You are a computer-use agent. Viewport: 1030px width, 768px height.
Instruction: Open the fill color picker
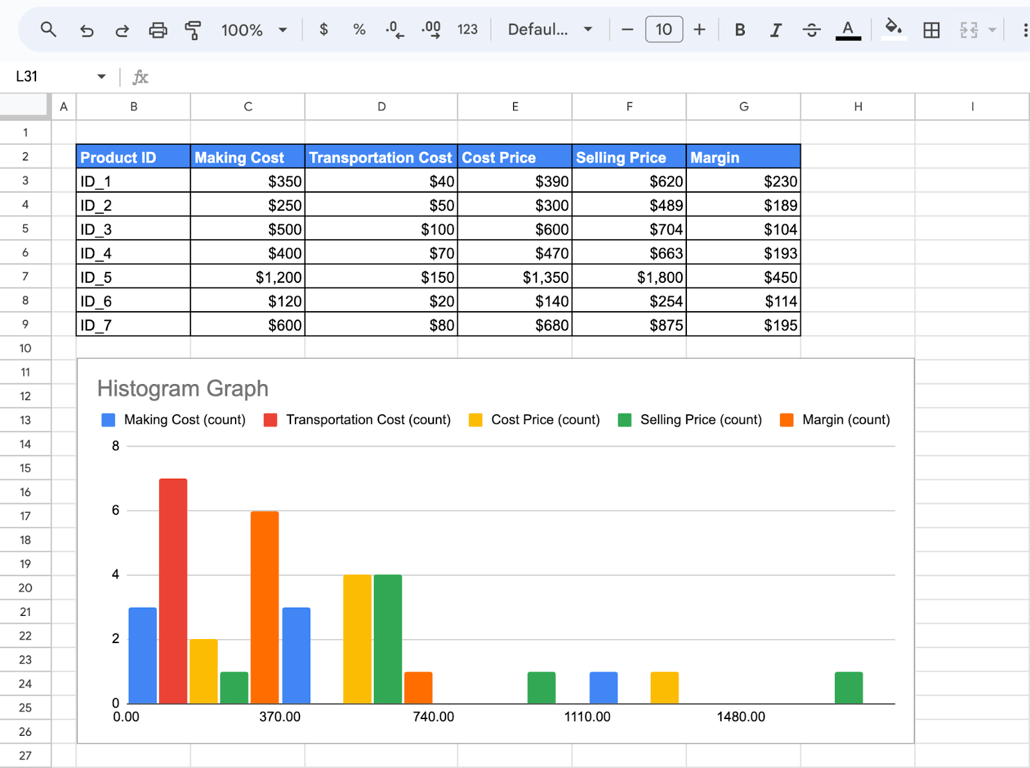893,29
